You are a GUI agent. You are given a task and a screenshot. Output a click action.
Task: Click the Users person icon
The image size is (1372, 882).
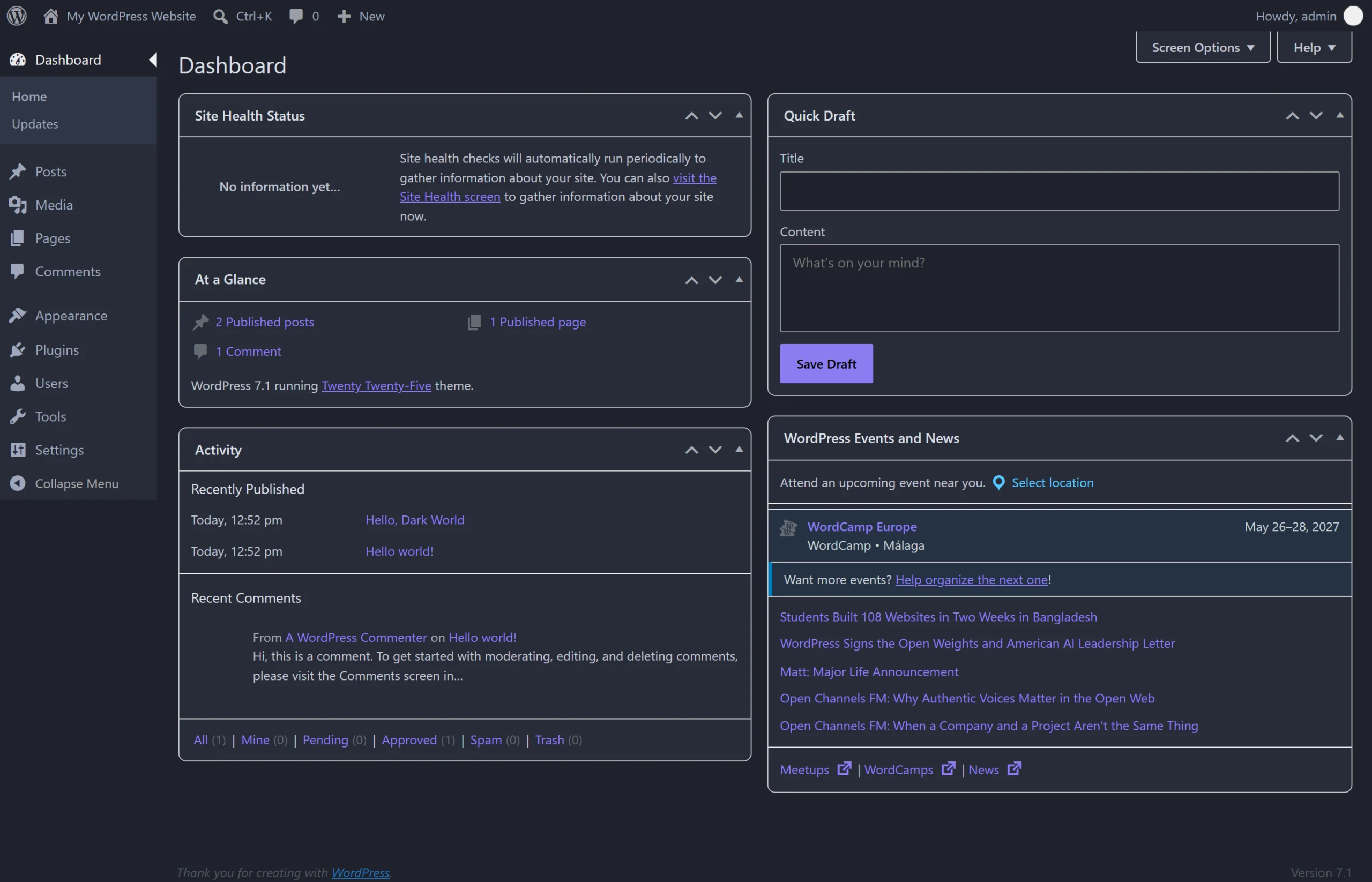[18, 383]
